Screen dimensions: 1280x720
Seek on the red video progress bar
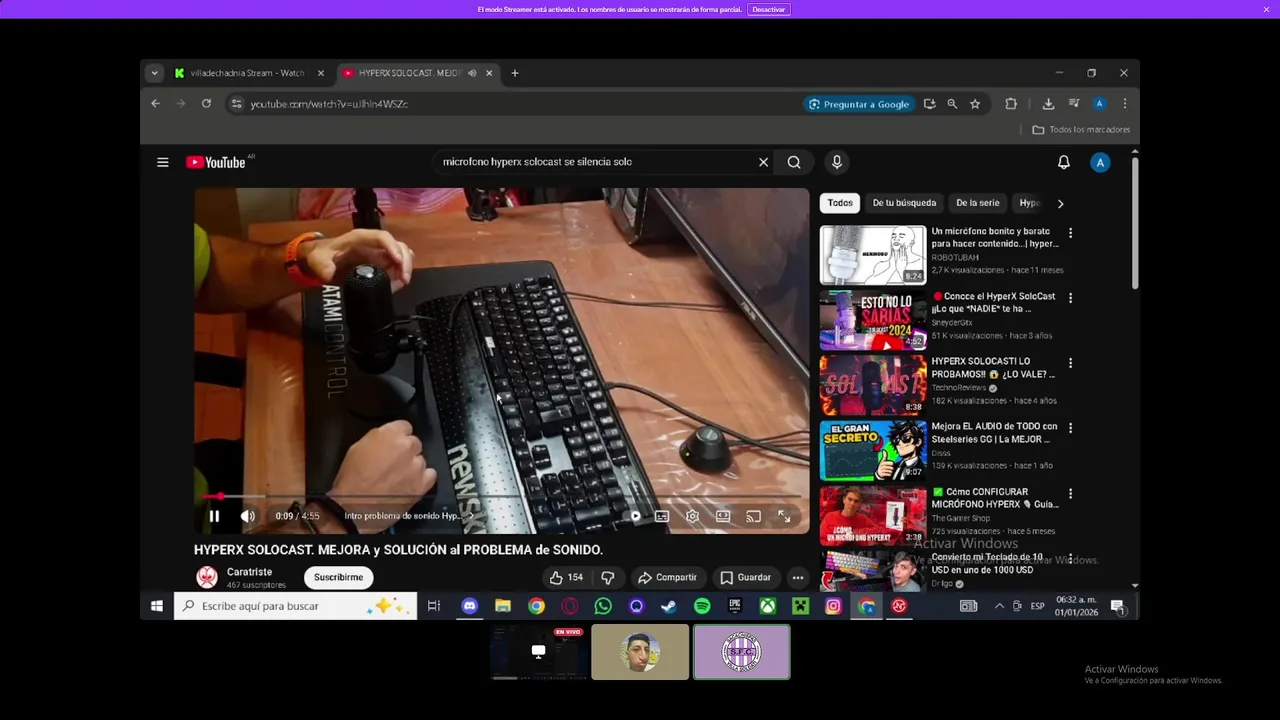501,496
